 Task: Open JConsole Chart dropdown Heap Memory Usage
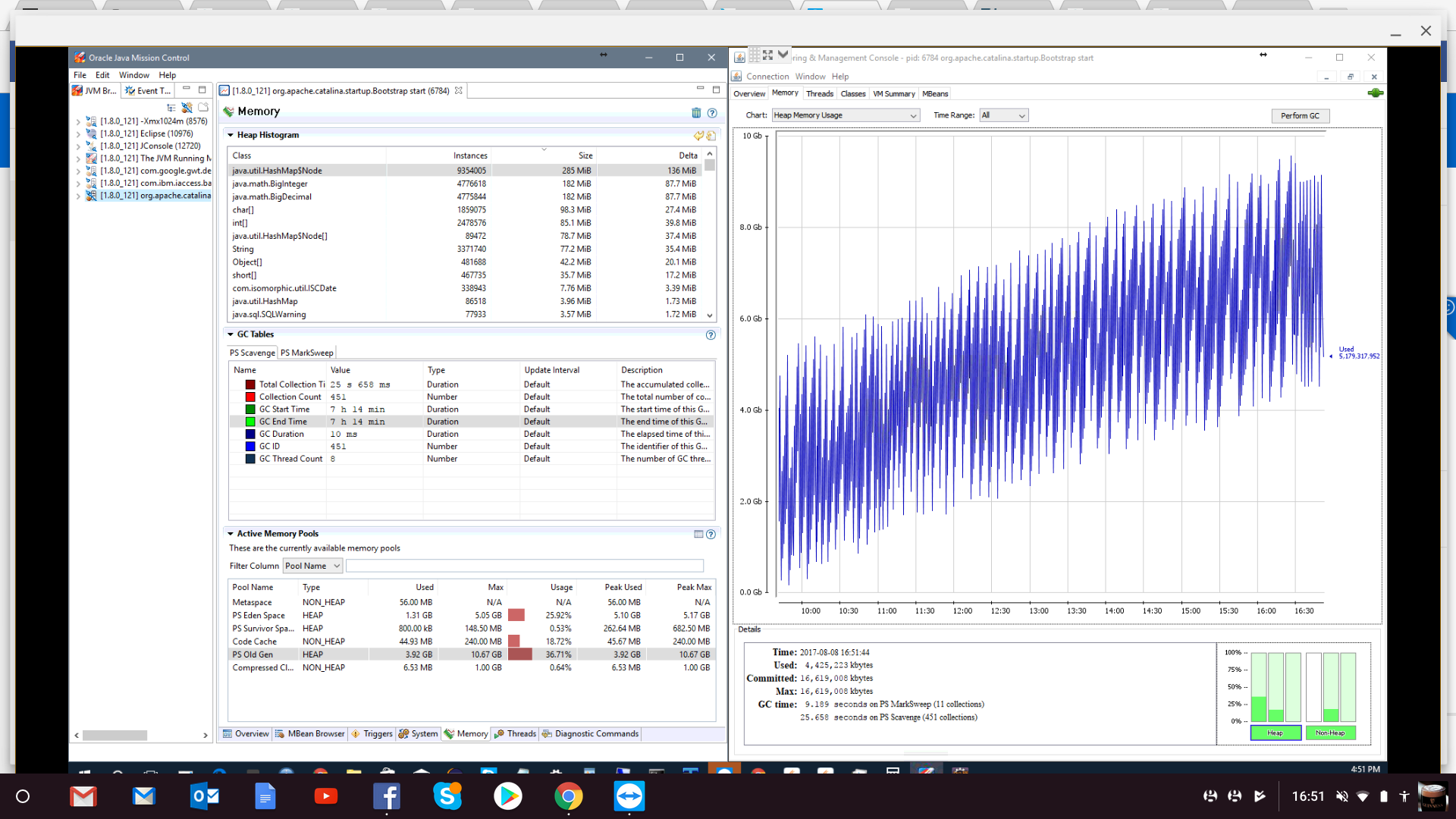(846, 115)
